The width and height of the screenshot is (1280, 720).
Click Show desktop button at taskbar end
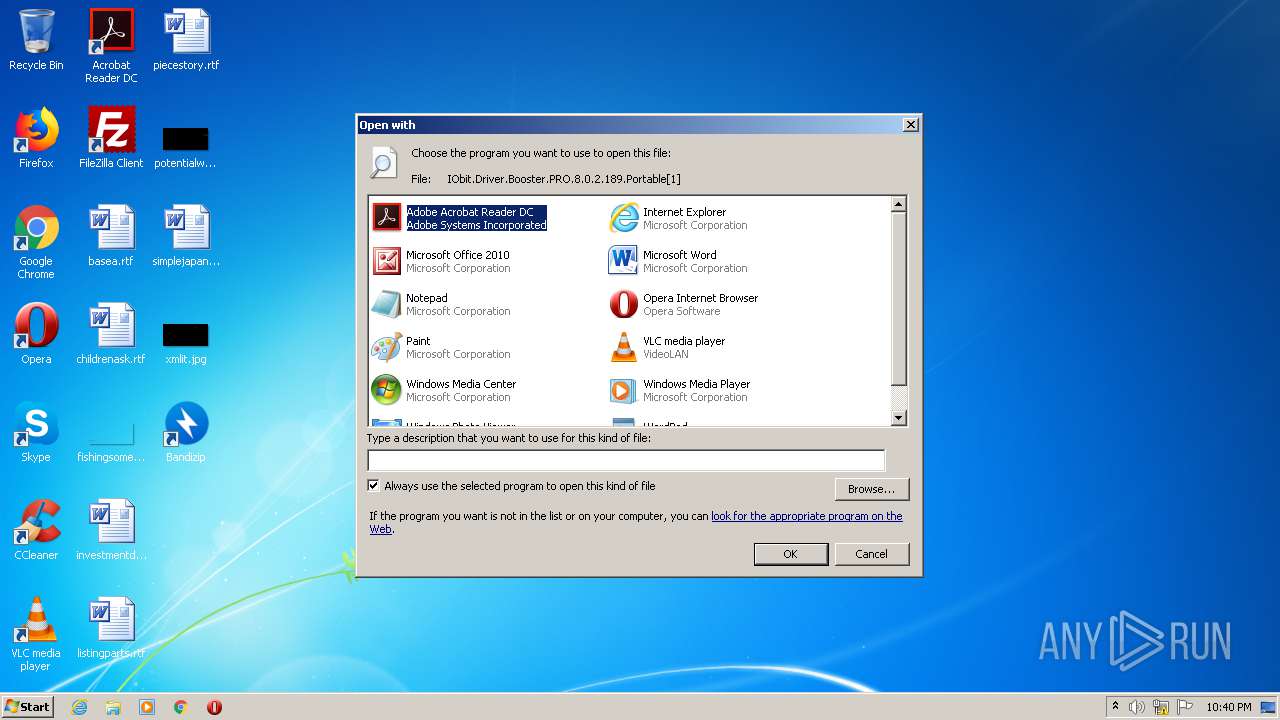pos(1270,707)
